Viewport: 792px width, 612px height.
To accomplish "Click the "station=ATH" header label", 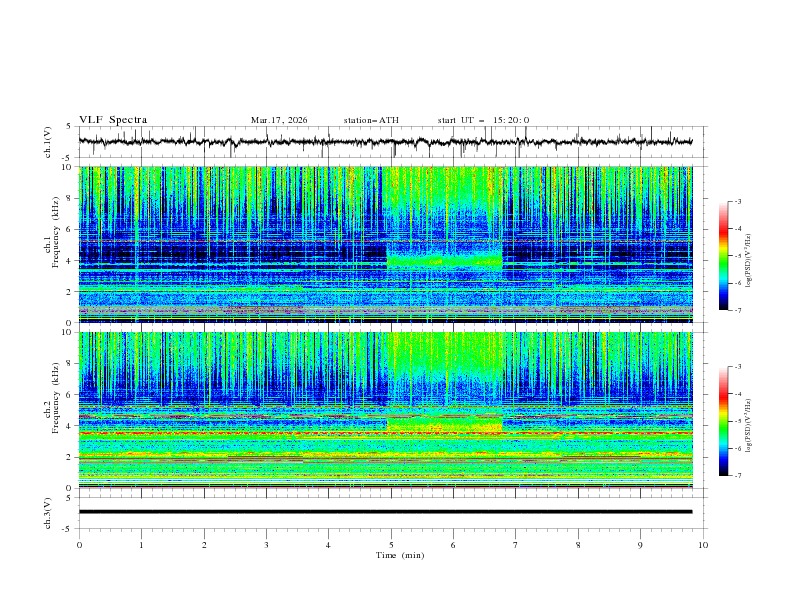I will pos(371,120).
